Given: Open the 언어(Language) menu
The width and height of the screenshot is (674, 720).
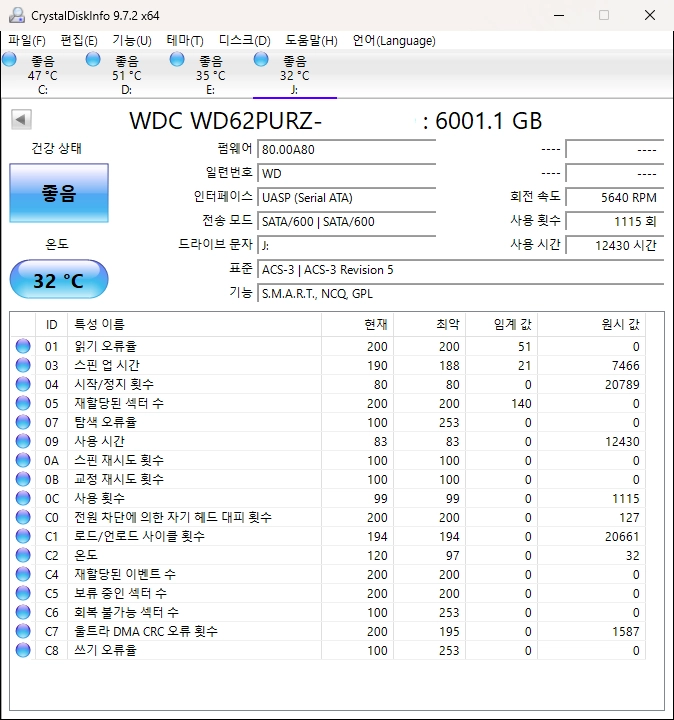Looking at the screenshot, I should coord(394,41).
